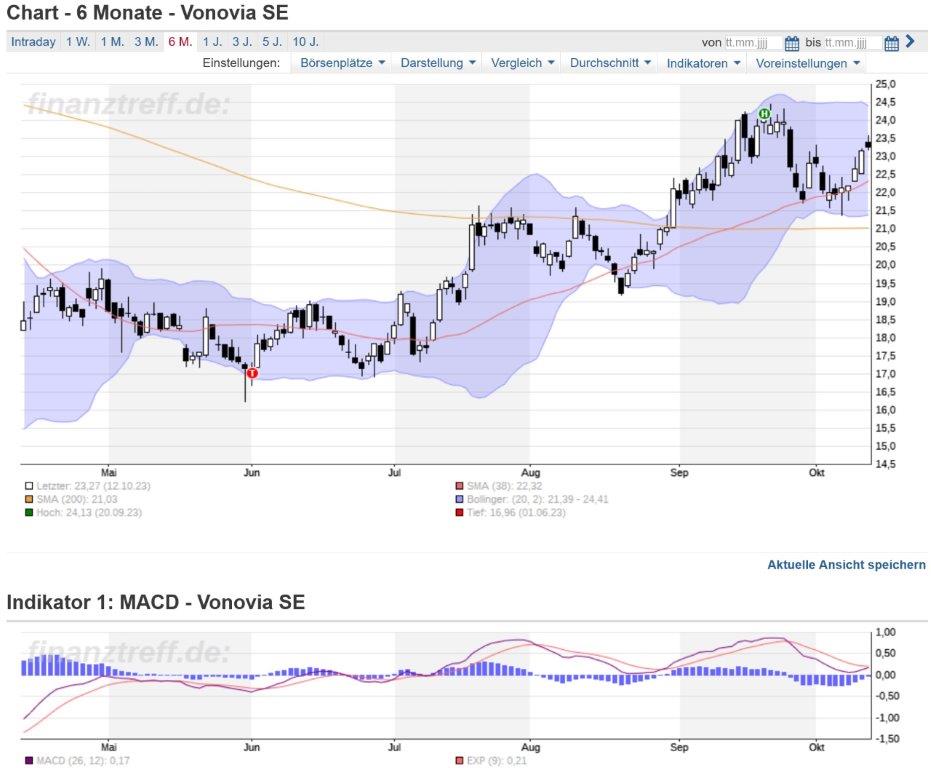Click 'Aktuelle Ansicht speichern' link
This screenshot has height=768, width=931.
[x=846, y=564]
